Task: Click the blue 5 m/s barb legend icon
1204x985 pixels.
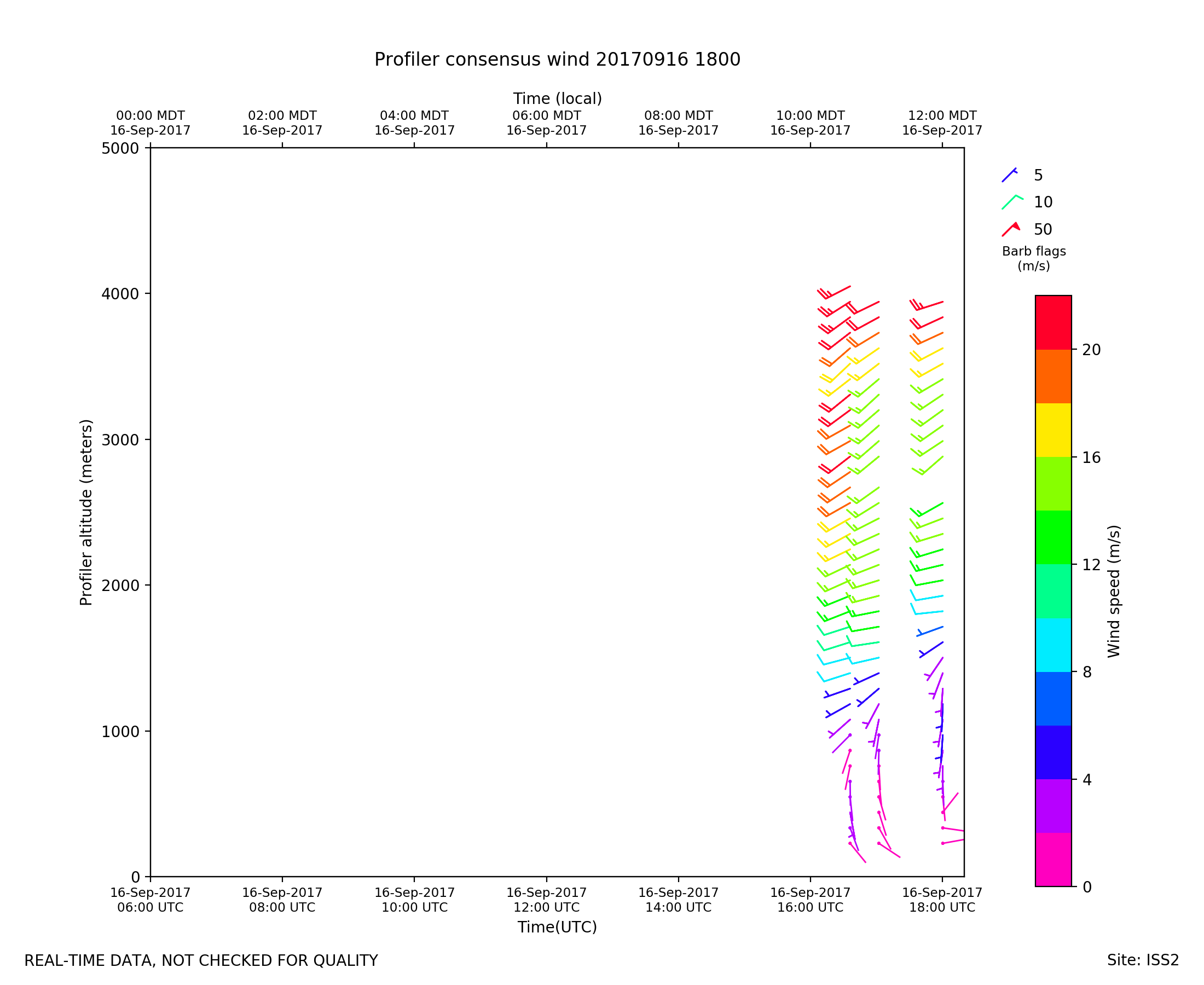Action: pos(1009,175)
